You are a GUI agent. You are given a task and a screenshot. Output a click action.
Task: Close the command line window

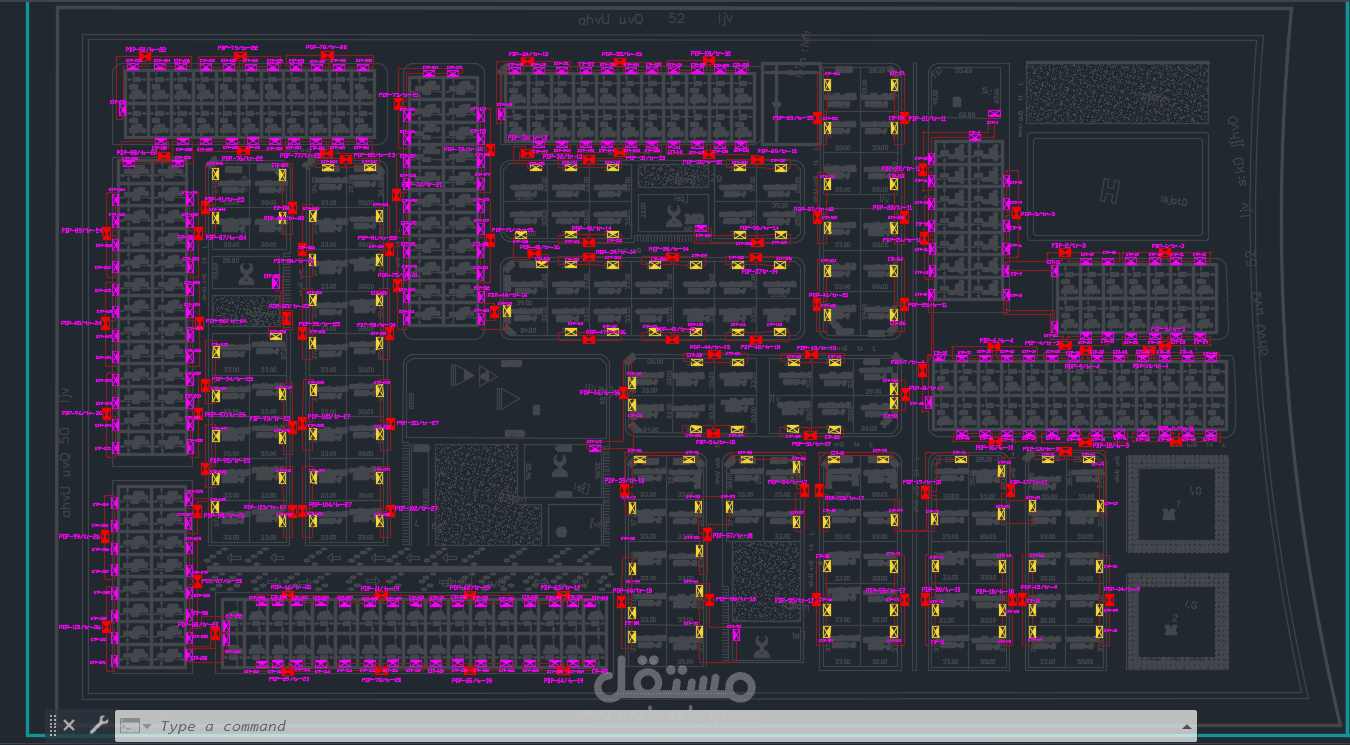[x=69, y=725]
